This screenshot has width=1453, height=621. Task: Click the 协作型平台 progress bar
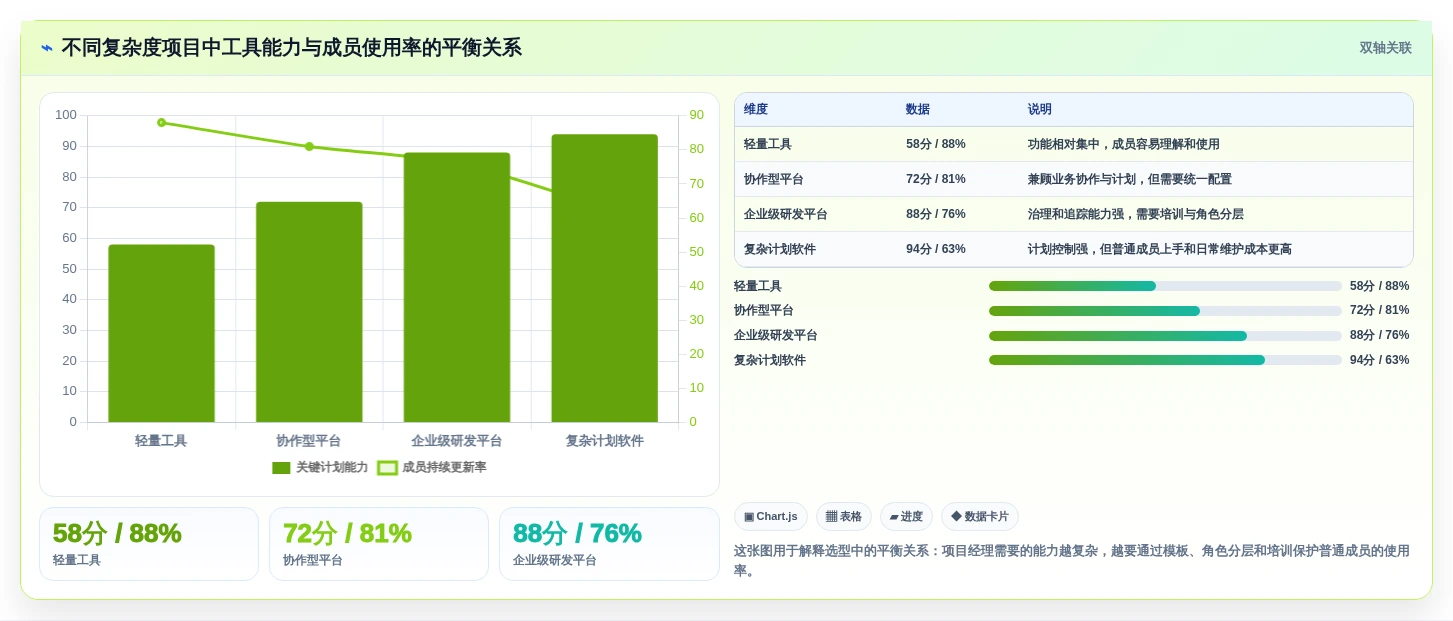point(1165,311)
